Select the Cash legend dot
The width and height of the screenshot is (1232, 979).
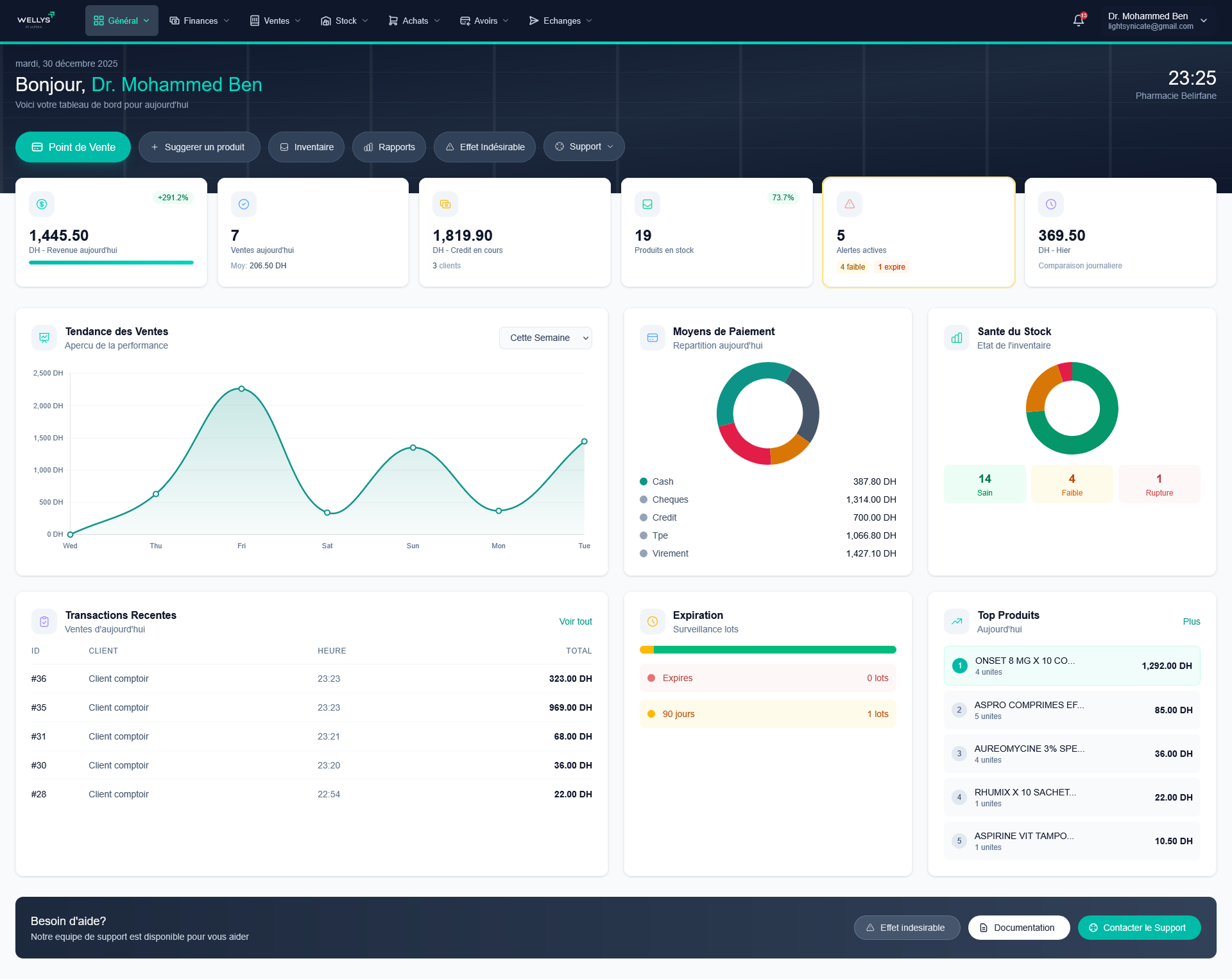(x=644, y=481)
